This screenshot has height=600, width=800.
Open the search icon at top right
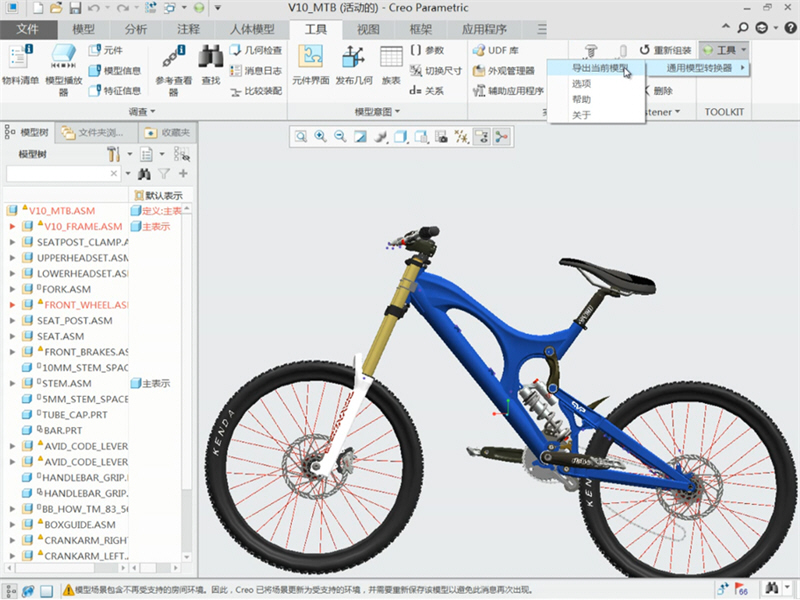(743, 28)
